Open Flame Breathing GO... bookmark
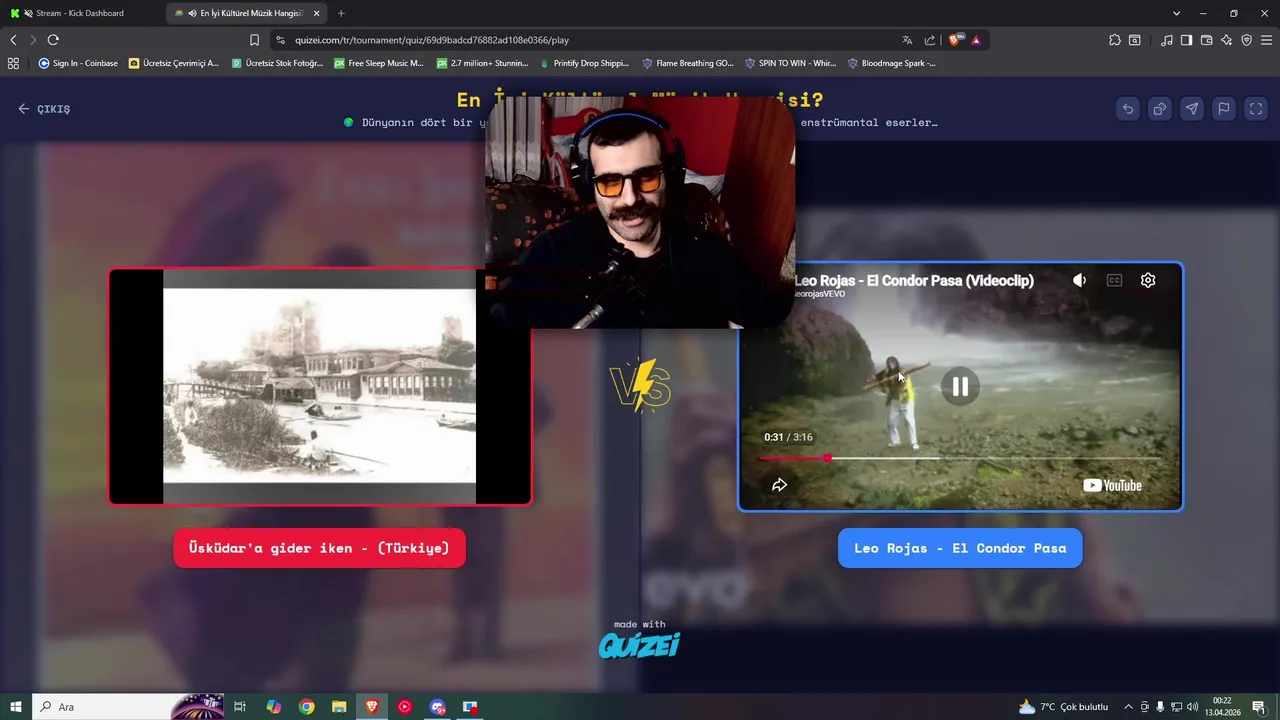1280x720 pixels. [688, 63]
